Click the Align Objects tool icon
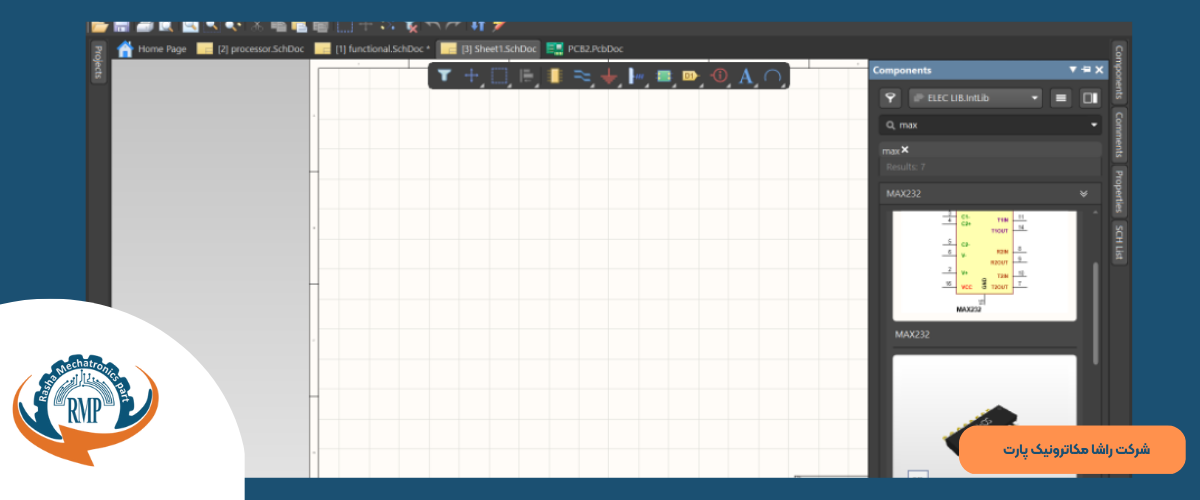 [x=527, y=76]
